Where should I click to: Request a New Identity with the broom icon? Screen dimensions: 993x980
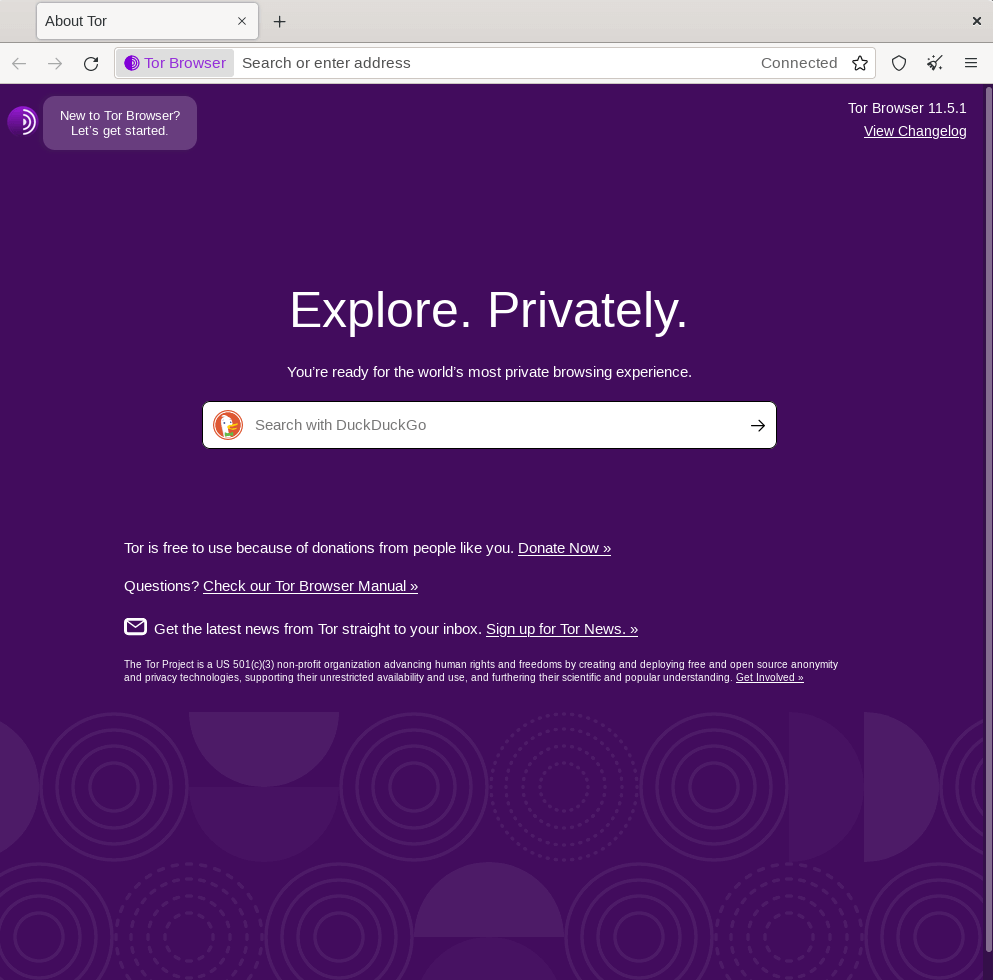(x=934, y=63)
